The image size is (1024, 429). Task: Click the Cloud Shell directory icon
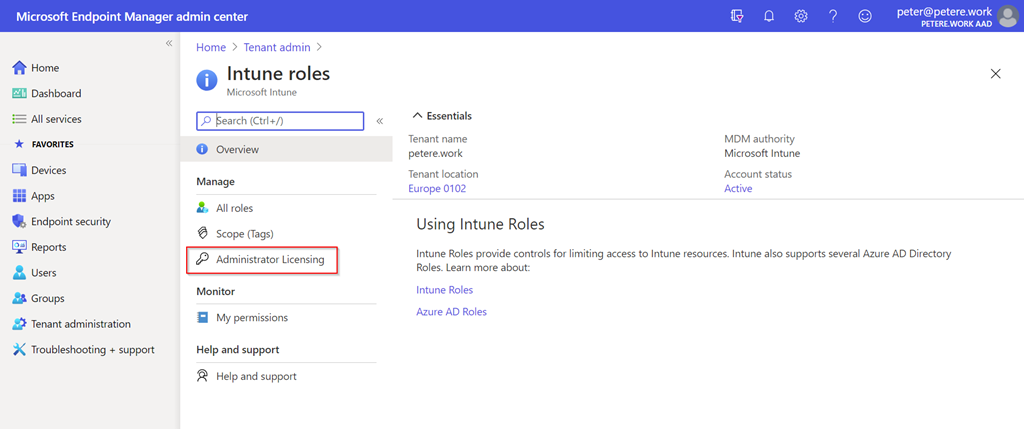pyautogui.click(x=737, y=16)
